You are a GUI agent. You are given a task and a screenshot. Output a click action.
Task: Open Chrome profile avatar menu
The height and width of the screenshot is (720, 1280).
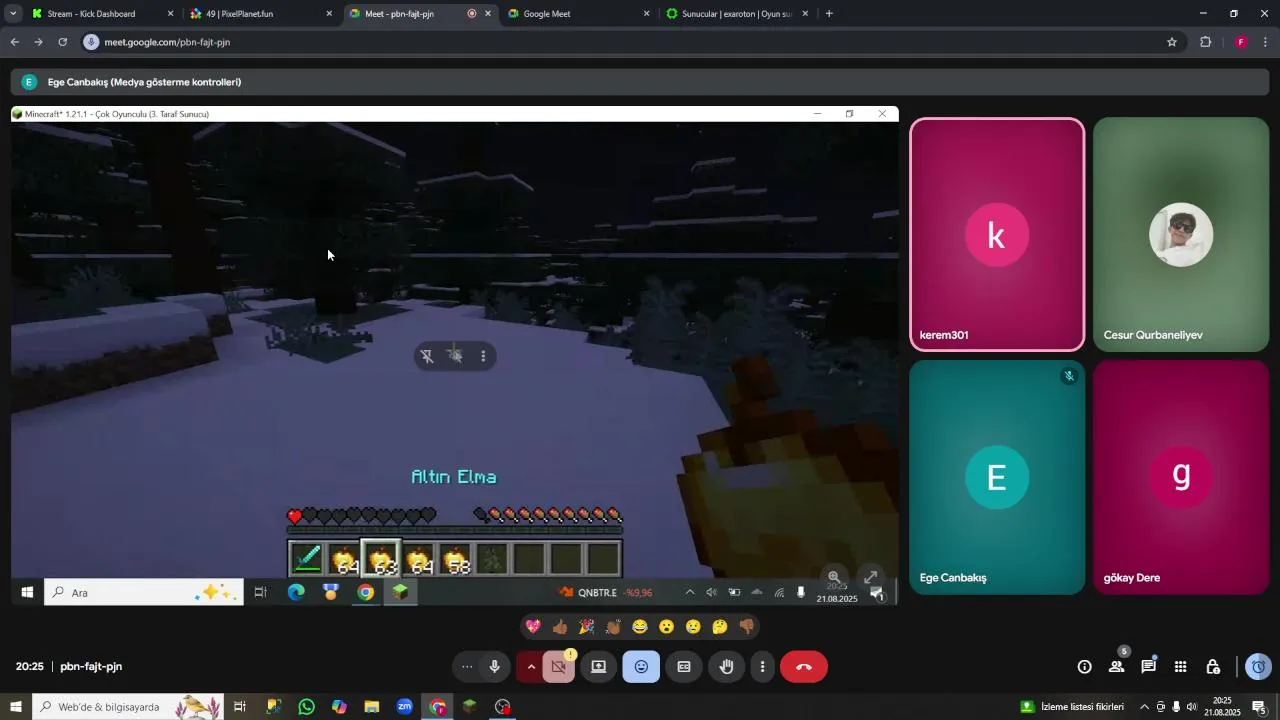coord(1241,42)
